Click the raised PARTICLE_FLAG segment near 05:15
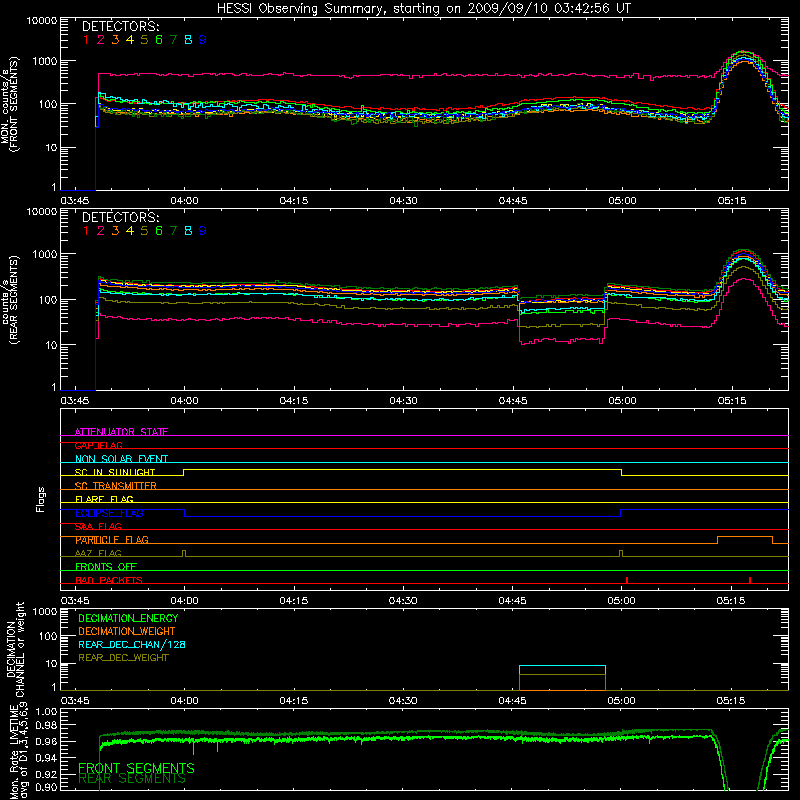Viewport: 800px width, 800px height. [745, 537]
